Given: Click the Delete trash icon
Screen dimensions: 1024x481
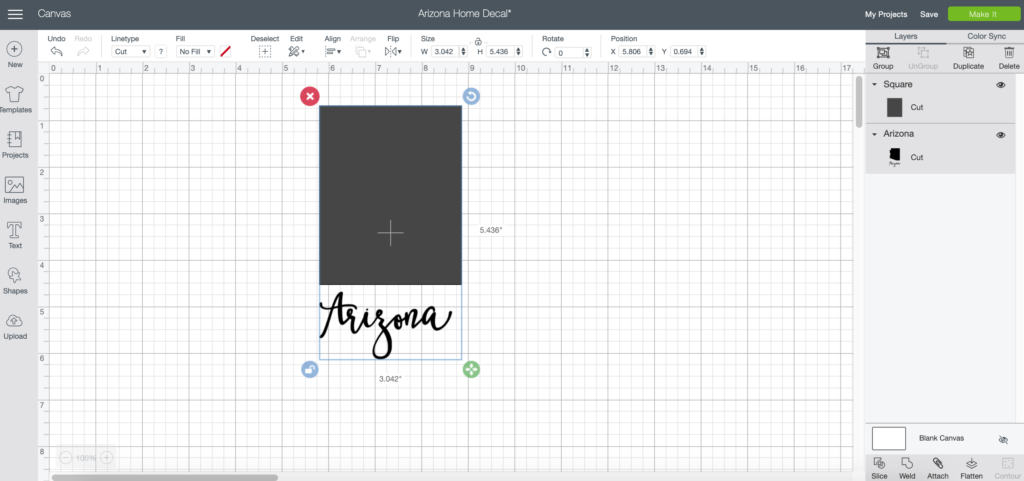Looking at the screenshot, I should (x=1009, y=53).
